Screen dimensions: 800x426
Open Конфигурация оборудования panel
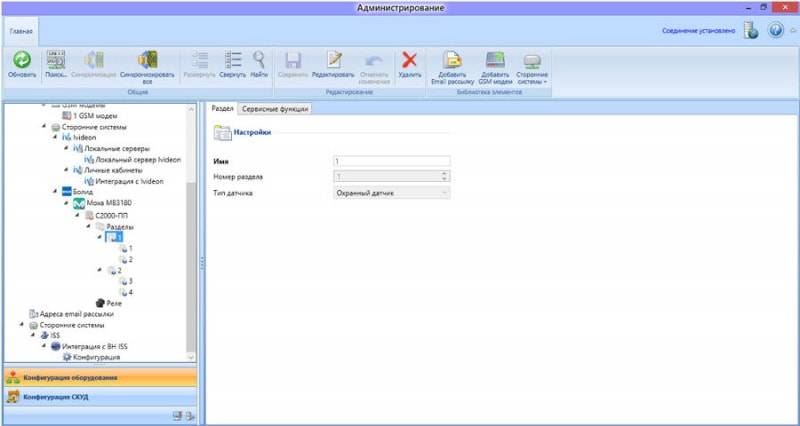click(100, 378)
